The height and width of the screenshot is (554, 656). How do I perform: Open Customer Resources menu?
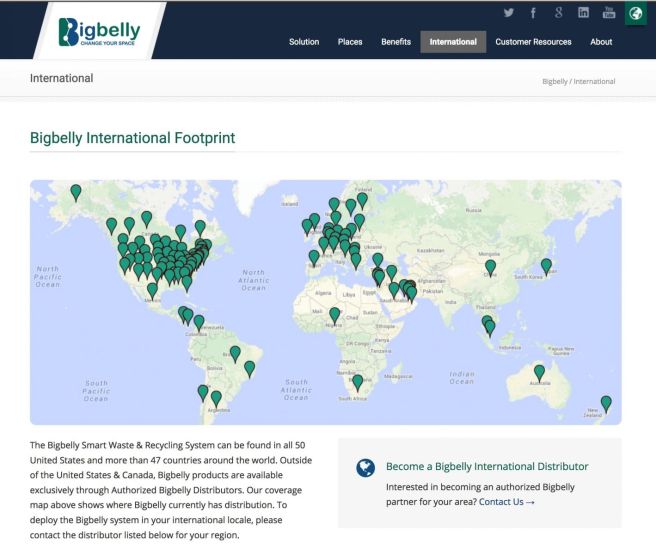[x=533, y=42]
